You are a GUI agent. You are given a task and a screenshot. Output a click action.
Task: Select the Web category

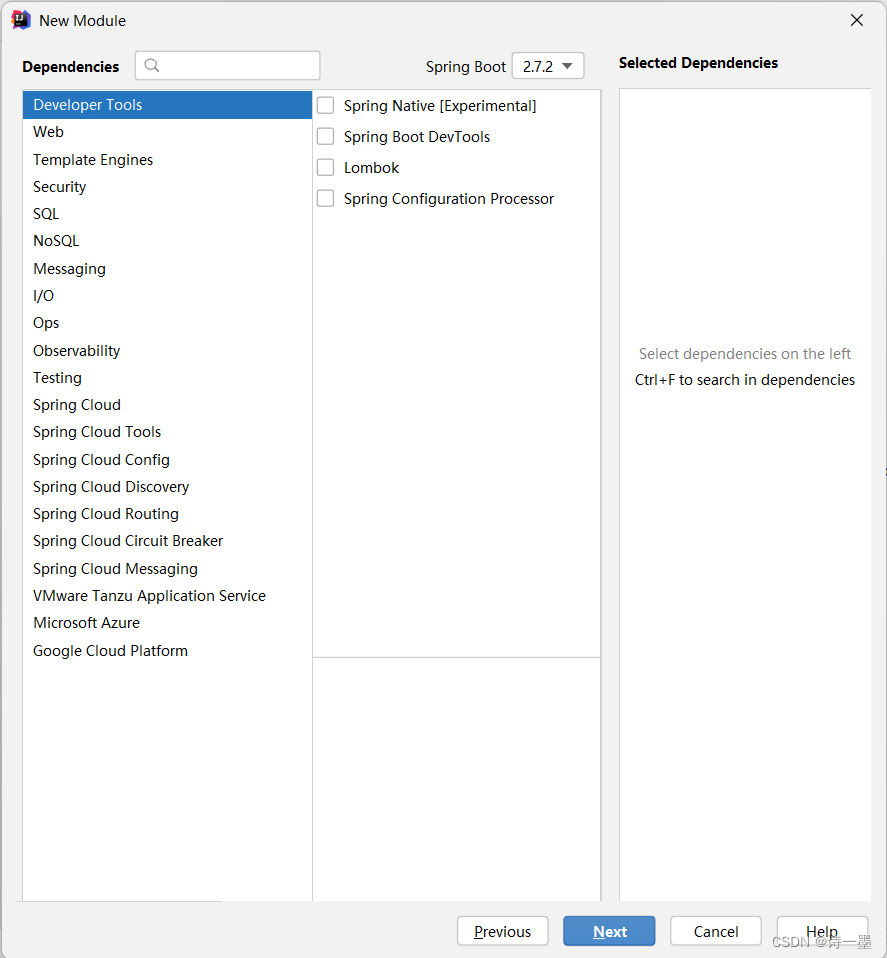(167, 132)
